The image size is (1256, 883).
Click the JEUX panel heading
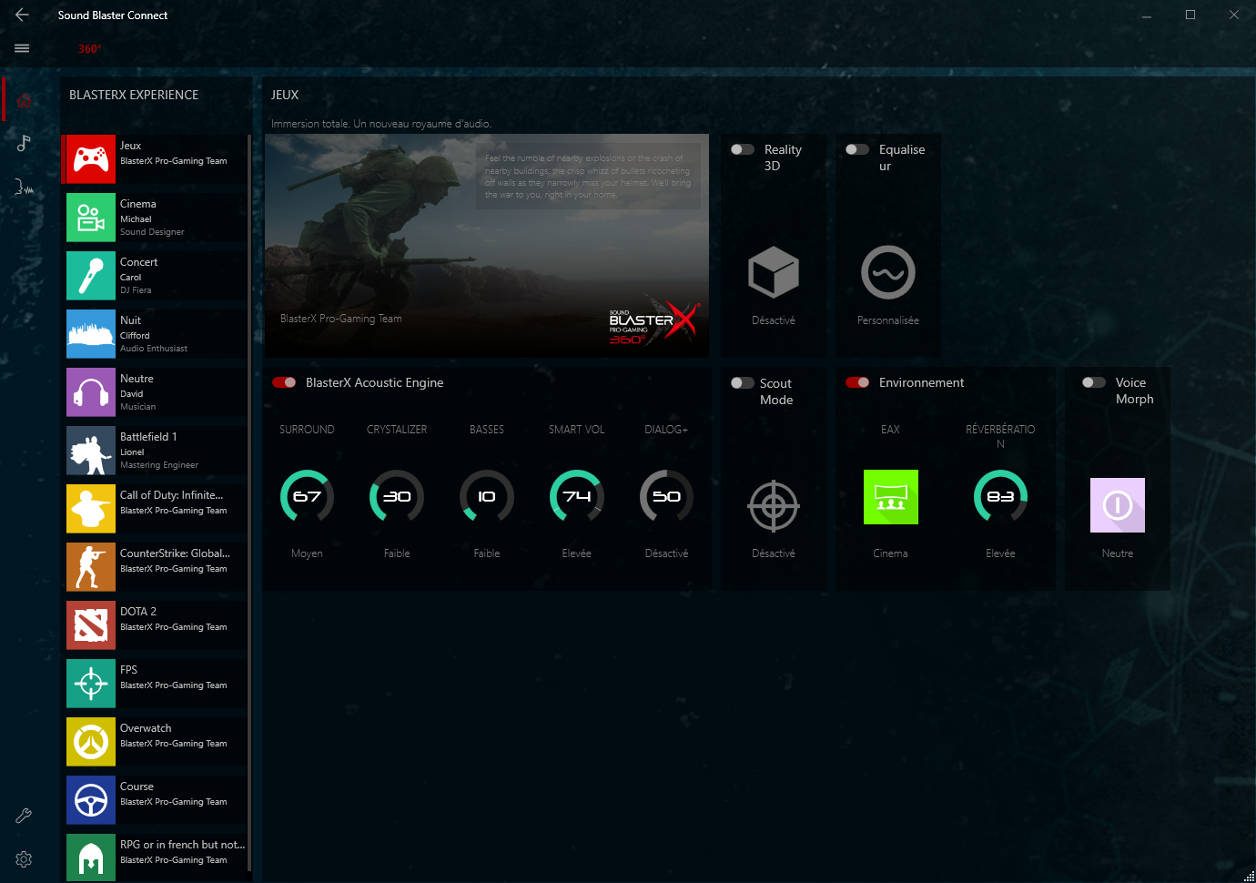click(285, 95)
